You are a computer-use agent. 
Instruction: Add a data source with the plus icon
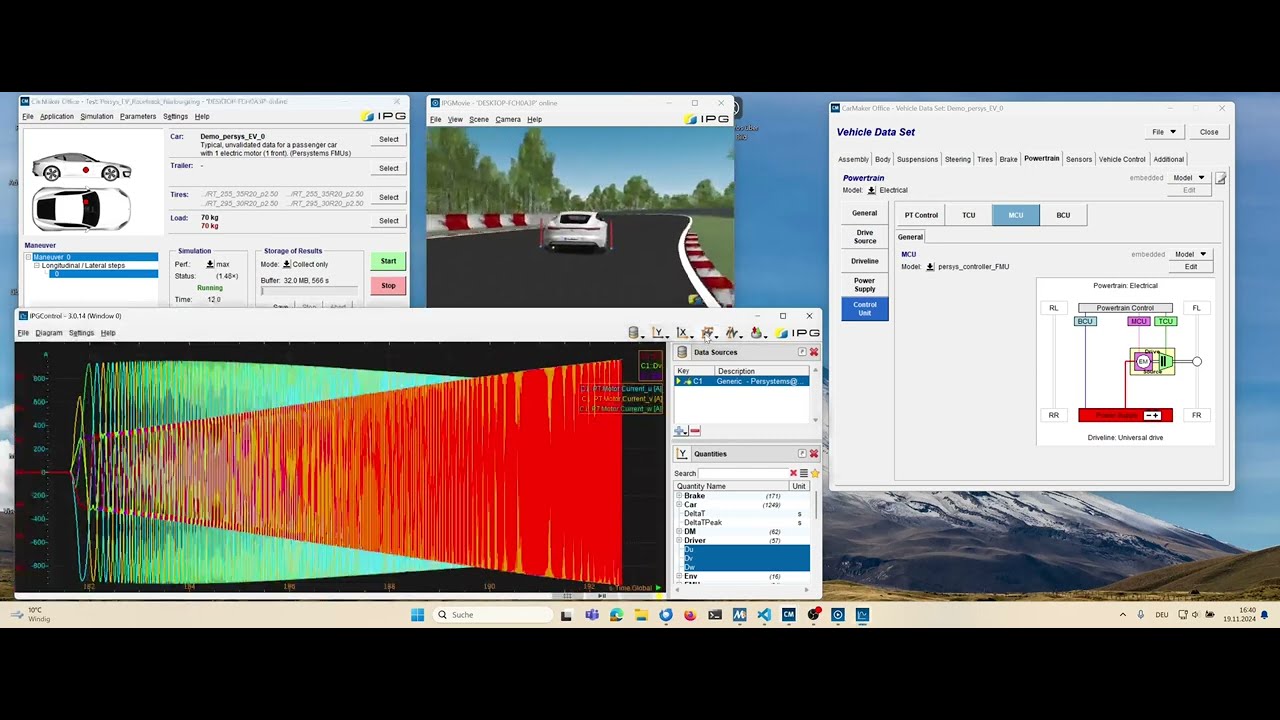tap(681, 431)
